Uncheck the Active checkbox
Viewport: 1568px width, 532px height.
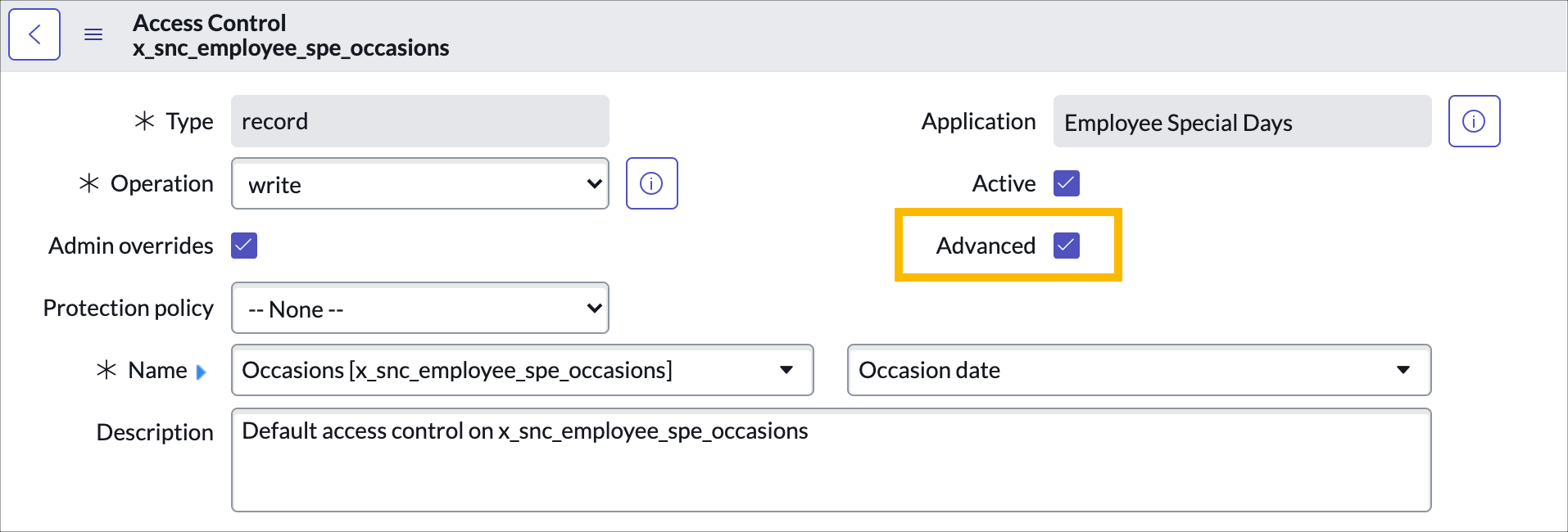click(x=1067, y=183)
